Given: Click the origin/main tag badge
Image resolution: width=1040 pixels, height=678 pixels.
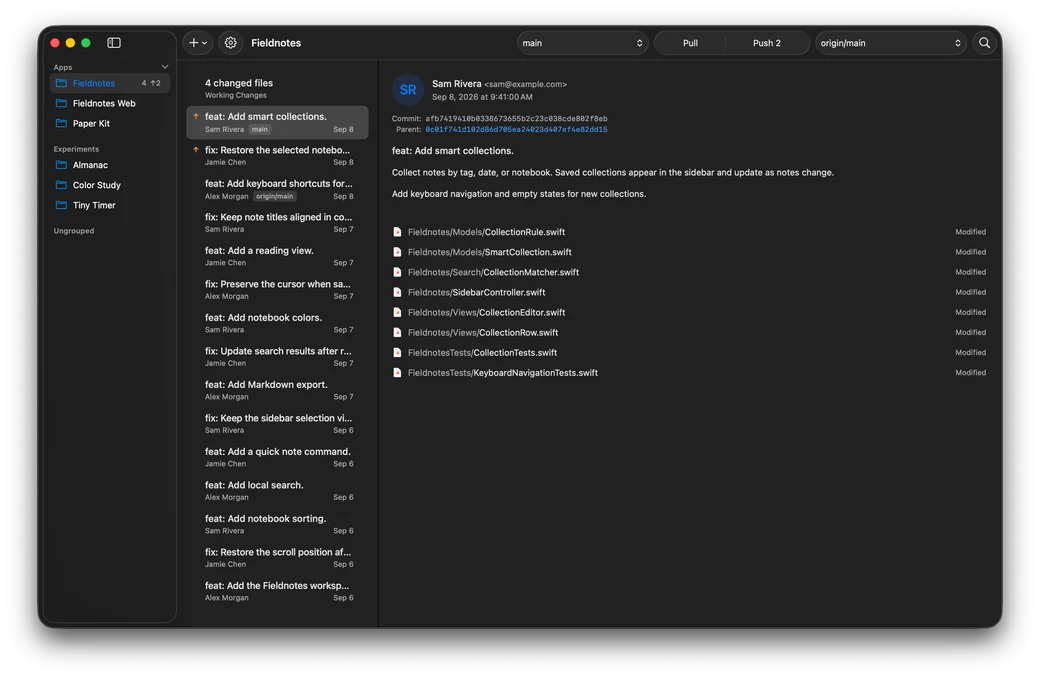Looking at the screenshot, I should point(275,196).
